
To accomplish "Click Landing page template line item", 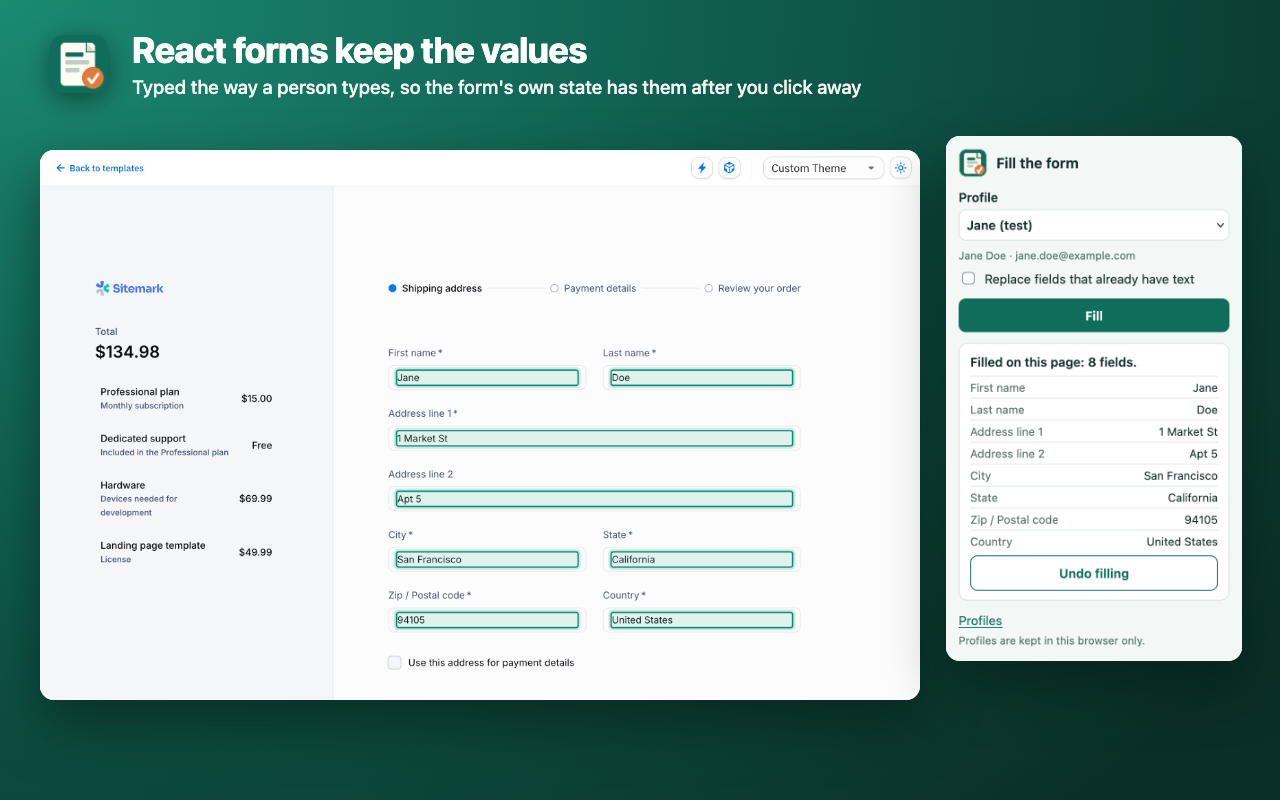I will (186, 552).
